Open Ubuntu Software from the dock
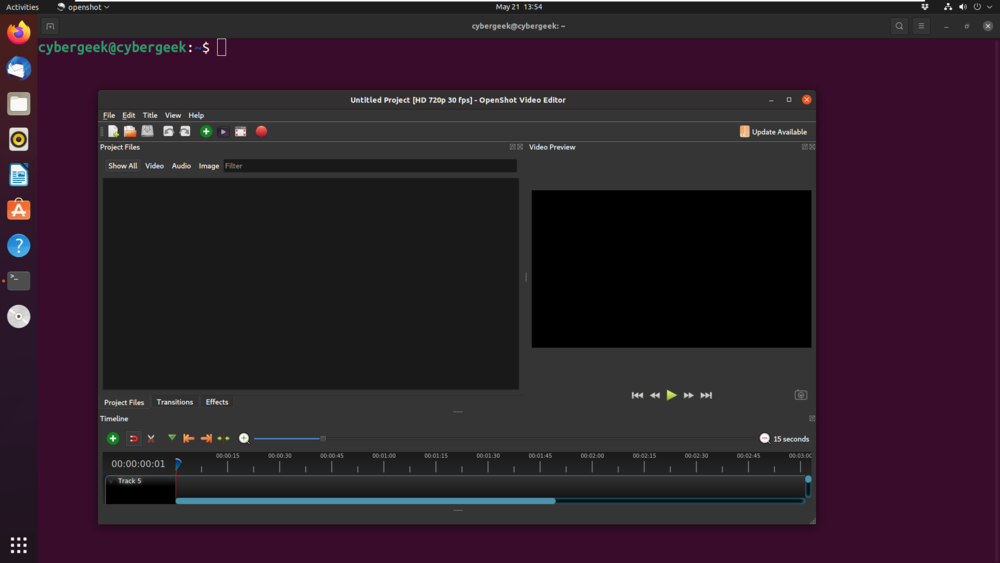Viewport: 1000px width, 563px height. click(18, 210)
